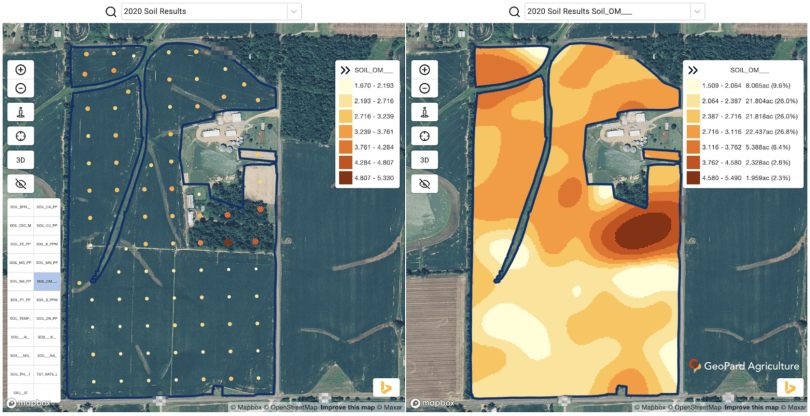Open OpenStreetMap attribution link on left map

click(x=291, y=408)
